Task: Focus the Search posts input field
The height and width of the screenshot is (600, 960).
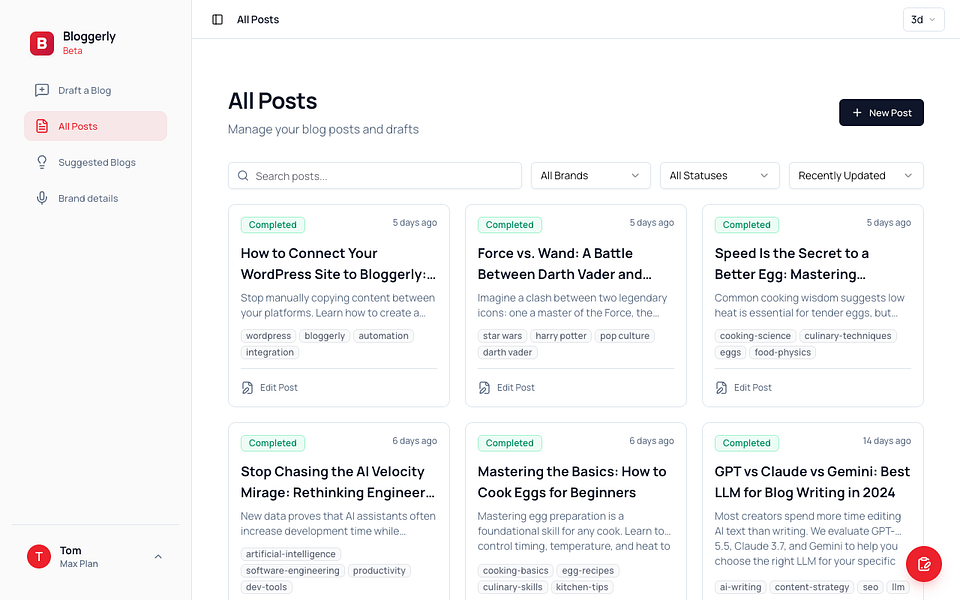Action: pyautogui.click(x=375, y=176)
